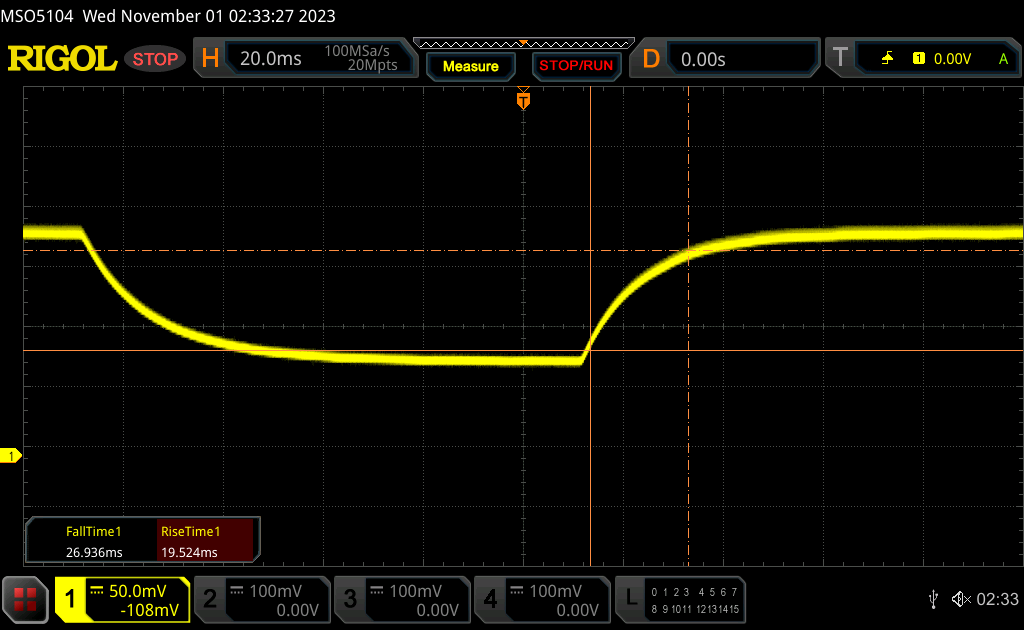
Task: Click the channel 2 DC coupling icon
Action: [x=236, y=591]
